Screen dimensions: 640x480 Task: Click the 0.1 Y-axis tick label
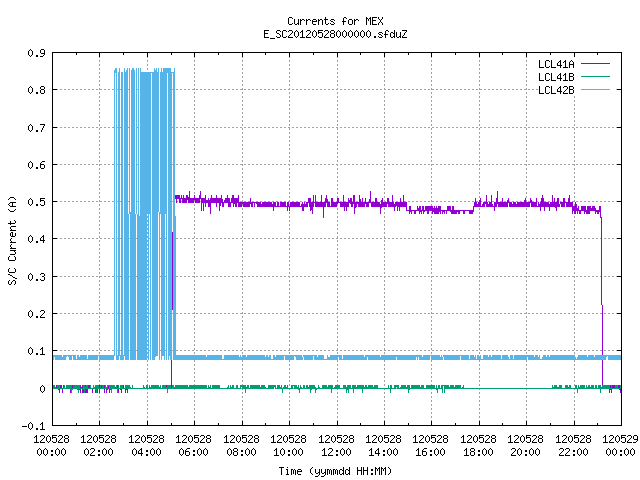coord(36,351)
